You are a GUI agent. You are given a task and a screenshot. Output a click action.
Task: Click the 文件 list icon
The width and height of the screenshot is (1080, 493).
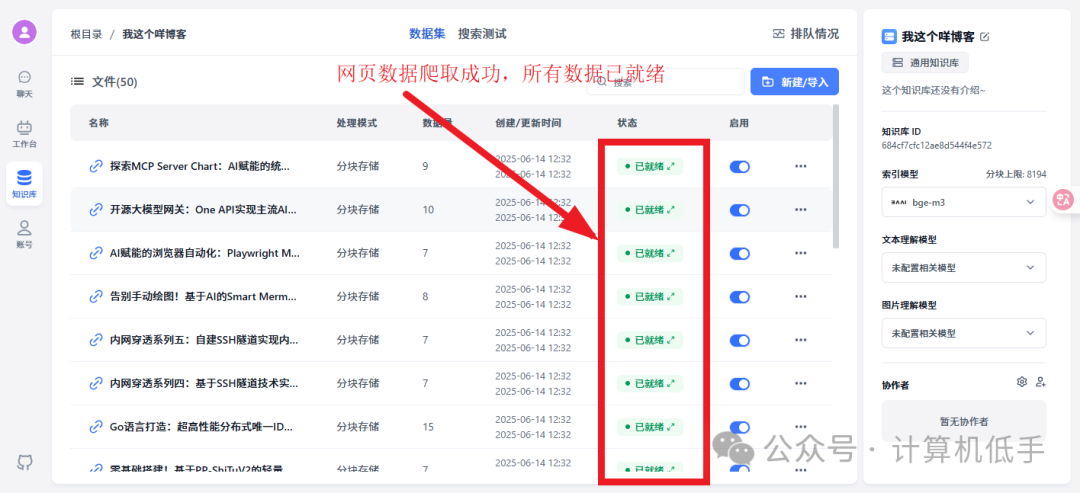click(77, 82)
